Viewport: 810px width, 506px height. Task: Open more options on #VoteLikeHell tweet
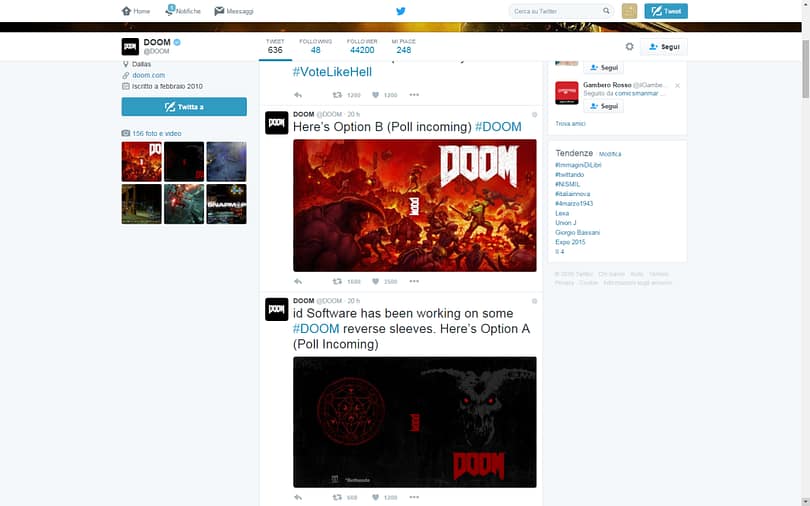(414, 95)
